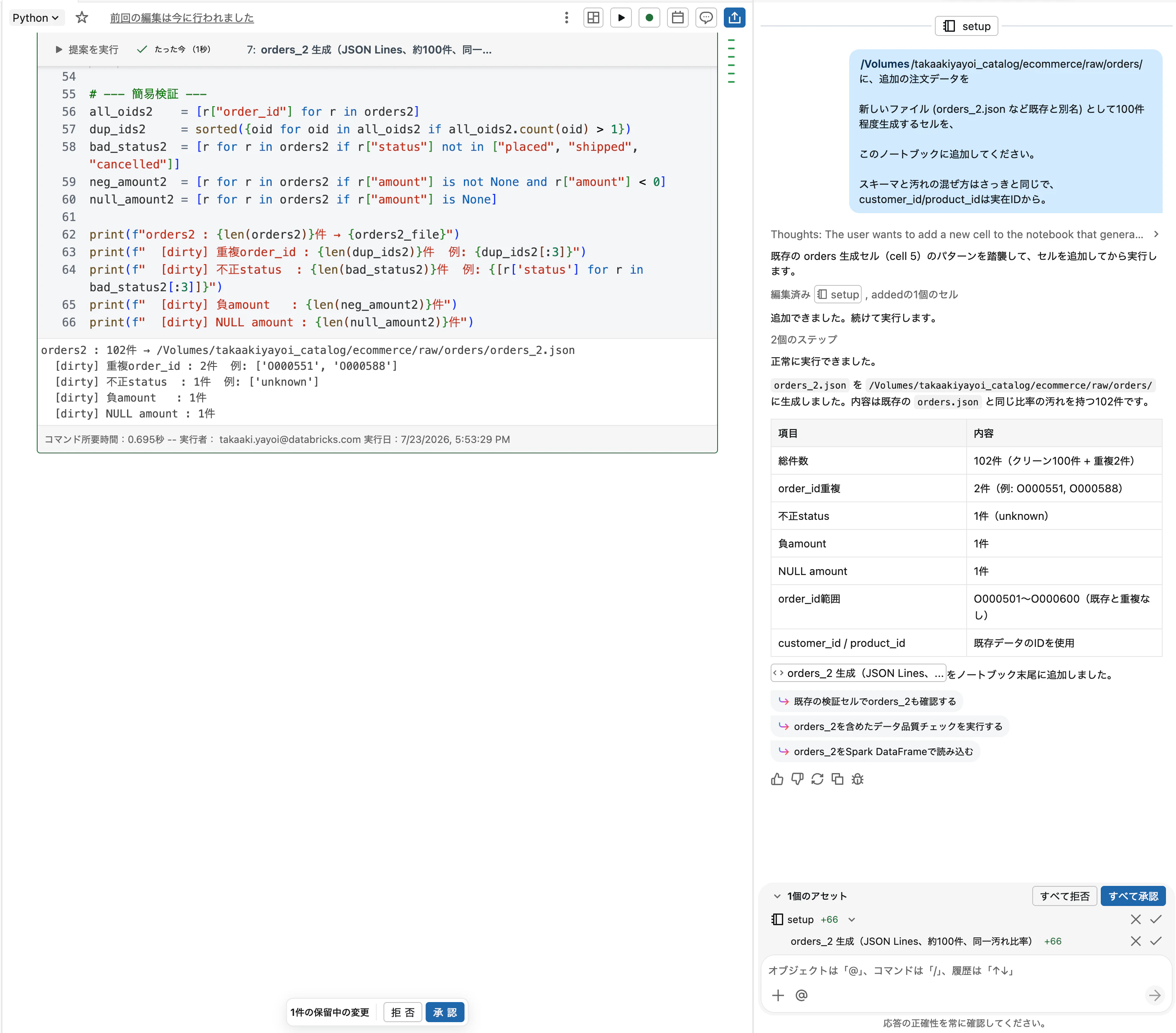
Task: Click the user message bubble text /Volumes path
Action: [1001, 64]
